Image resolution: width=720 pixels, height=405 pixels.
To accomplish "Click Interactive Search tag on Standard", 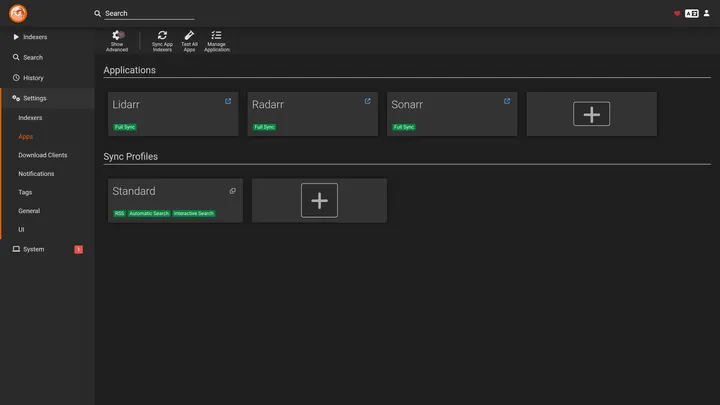I will [194, 214].
